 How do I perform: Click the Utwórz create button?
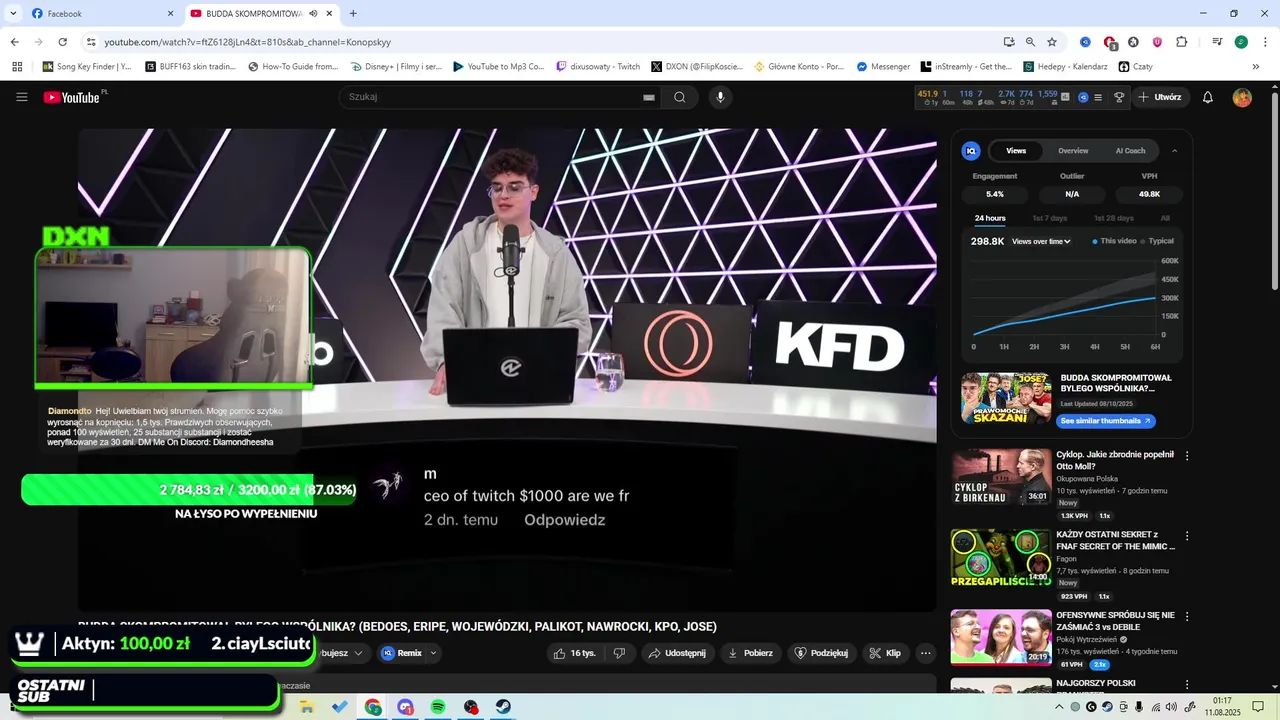coord(1160,97)
